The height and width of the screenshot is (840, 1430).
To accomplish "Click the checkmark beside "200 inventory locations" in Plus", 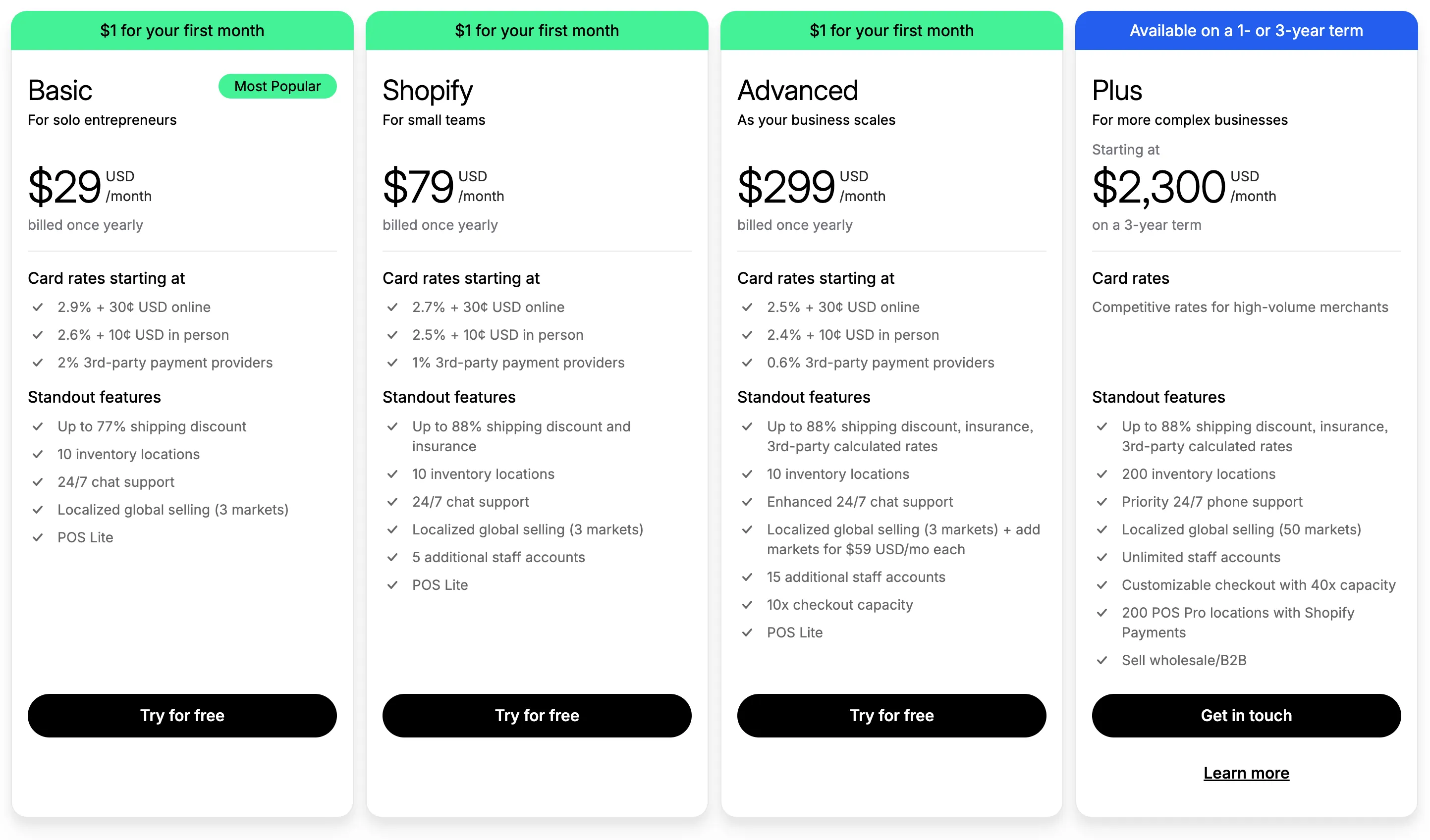I will [x=1102, y=474].
